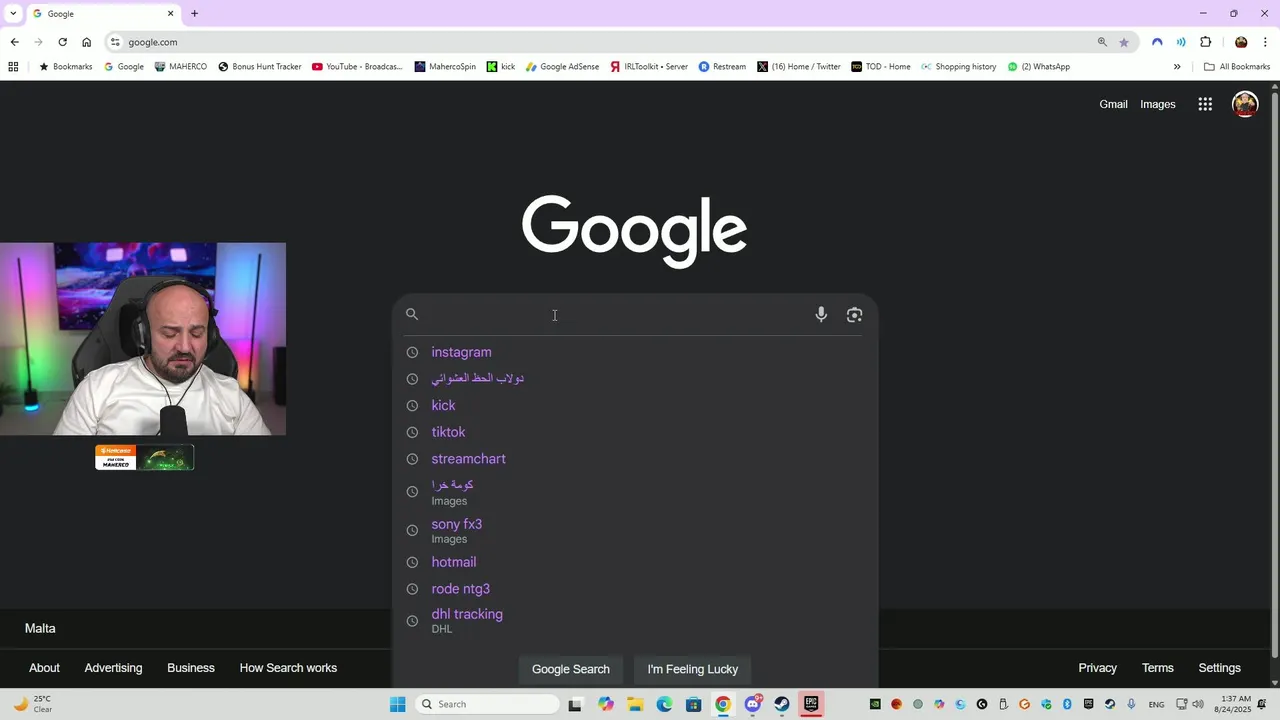Open Copilot from the taskbar
This screenshot has width=1280, height=720.
[x=606, y=704]
